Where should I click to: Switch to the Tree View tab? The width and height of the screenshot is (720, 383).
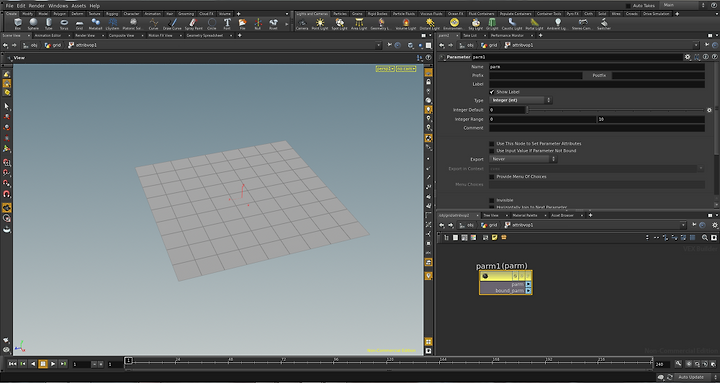click(491, 215)
